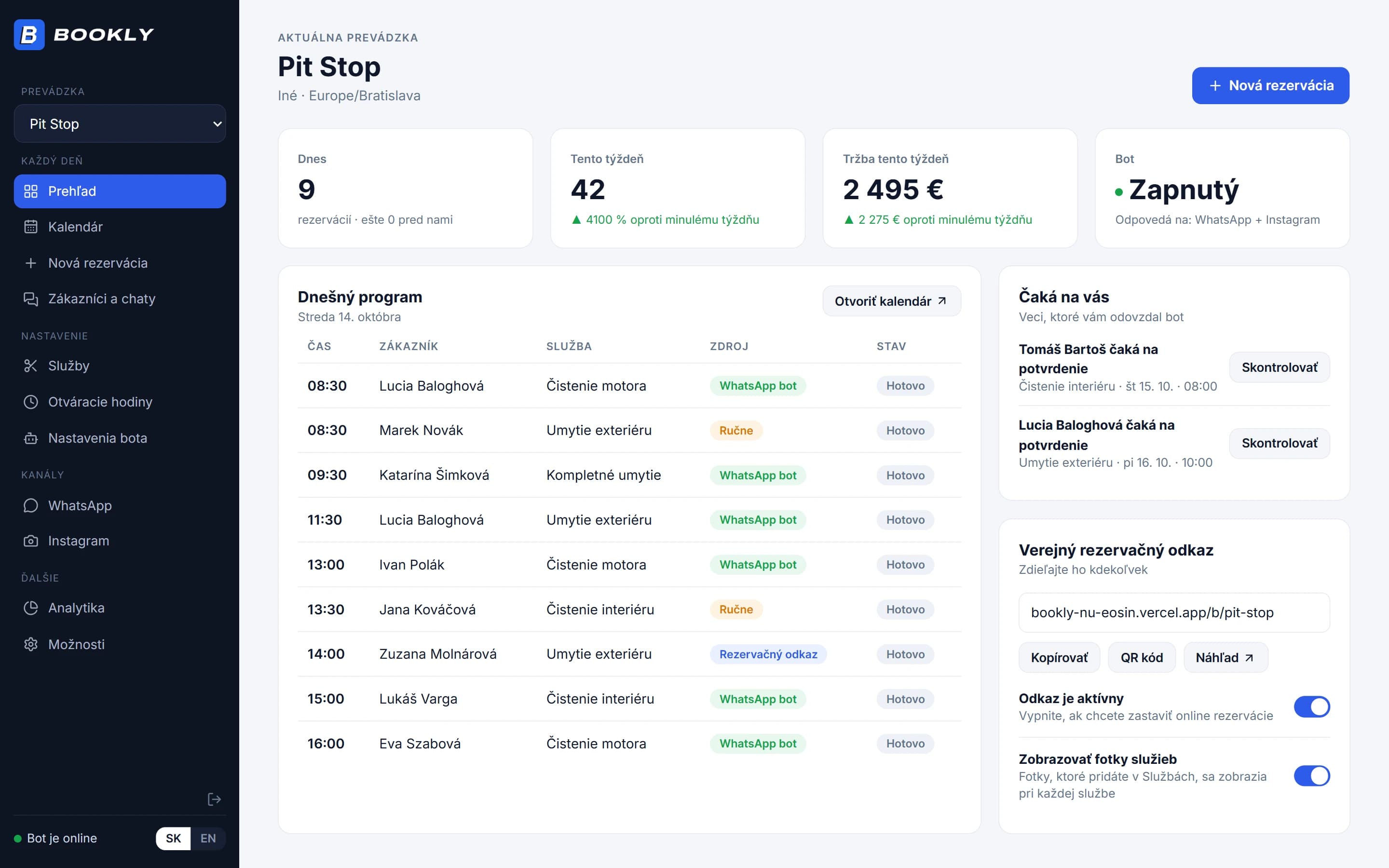Toggle Zobrazovať fotky služieb switch

click(x=1311, y=775)
